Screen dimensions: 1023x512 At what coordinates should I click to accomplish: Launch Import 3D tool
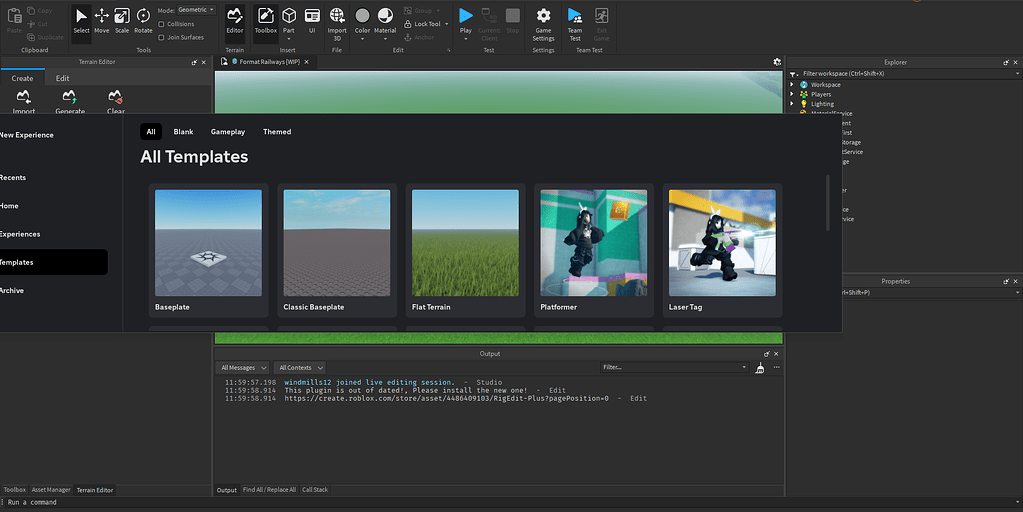337,23
